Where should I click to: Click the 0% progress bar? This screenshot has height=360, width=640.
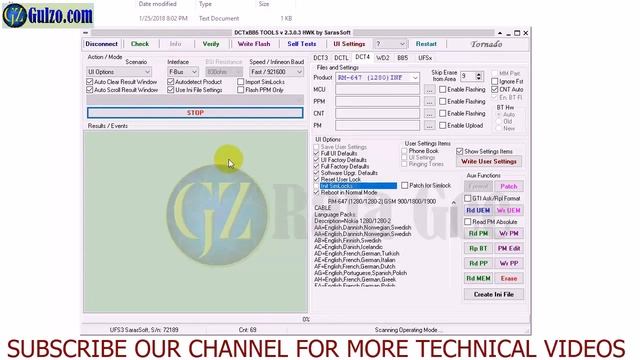[306, 319]
